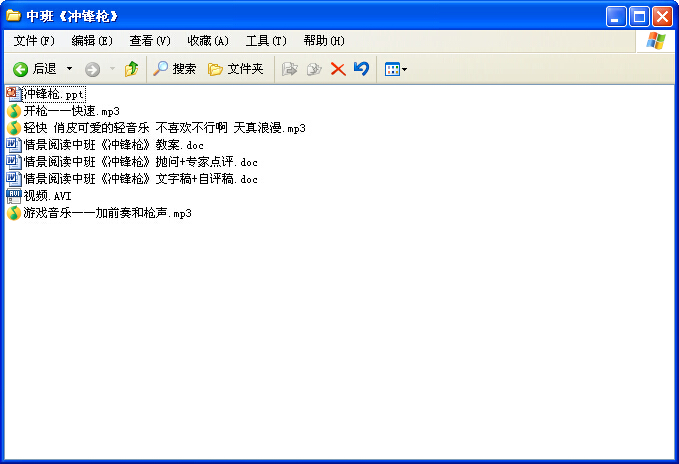Select the 视频.AVI video file icon

tap(14, 196)
